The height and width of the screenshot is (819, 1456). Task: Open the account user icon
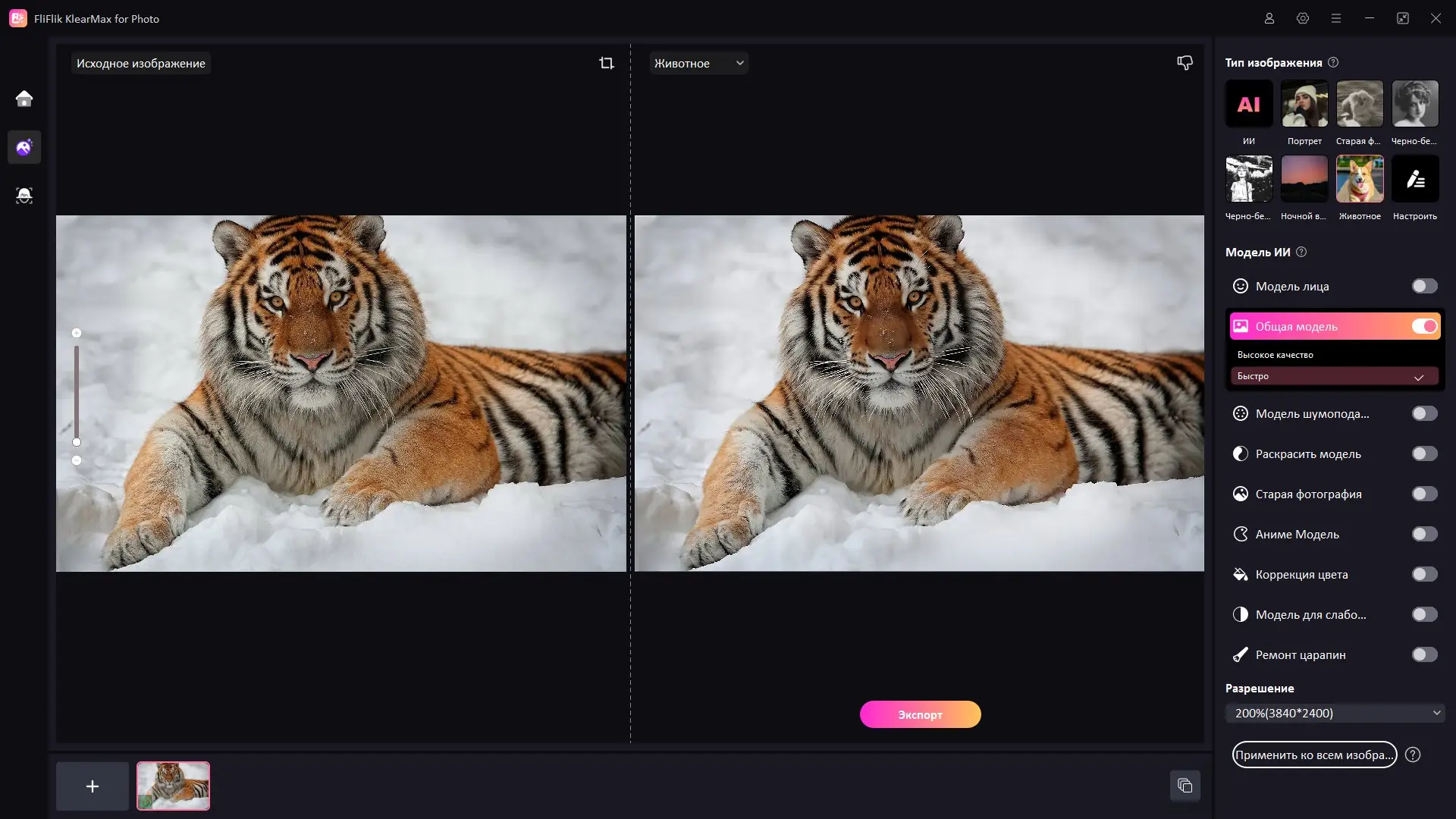(1269, 18)
